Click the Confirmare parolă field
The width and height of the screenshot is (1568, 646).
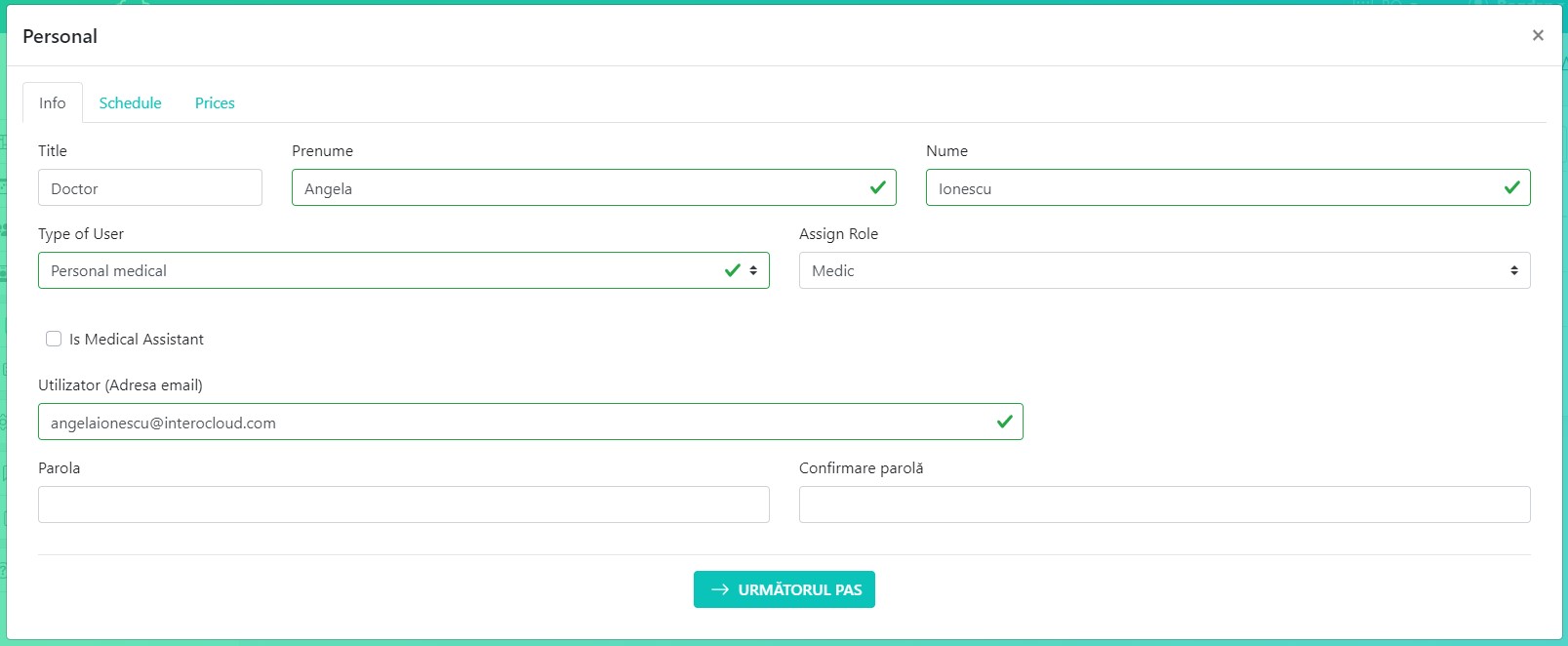tap(1163, 505)
